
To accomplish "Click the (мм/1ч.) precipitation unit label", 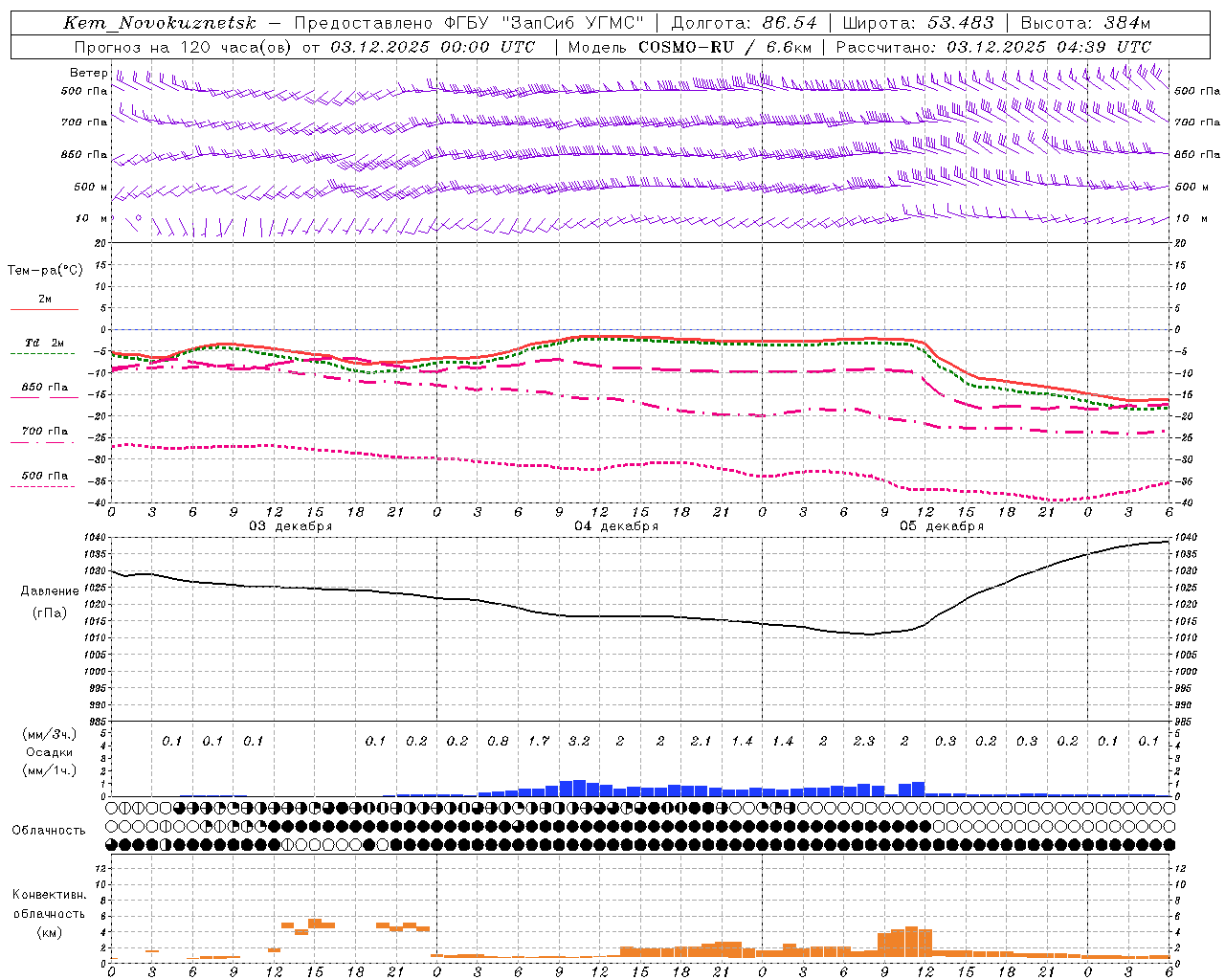I will click(50, 770).
